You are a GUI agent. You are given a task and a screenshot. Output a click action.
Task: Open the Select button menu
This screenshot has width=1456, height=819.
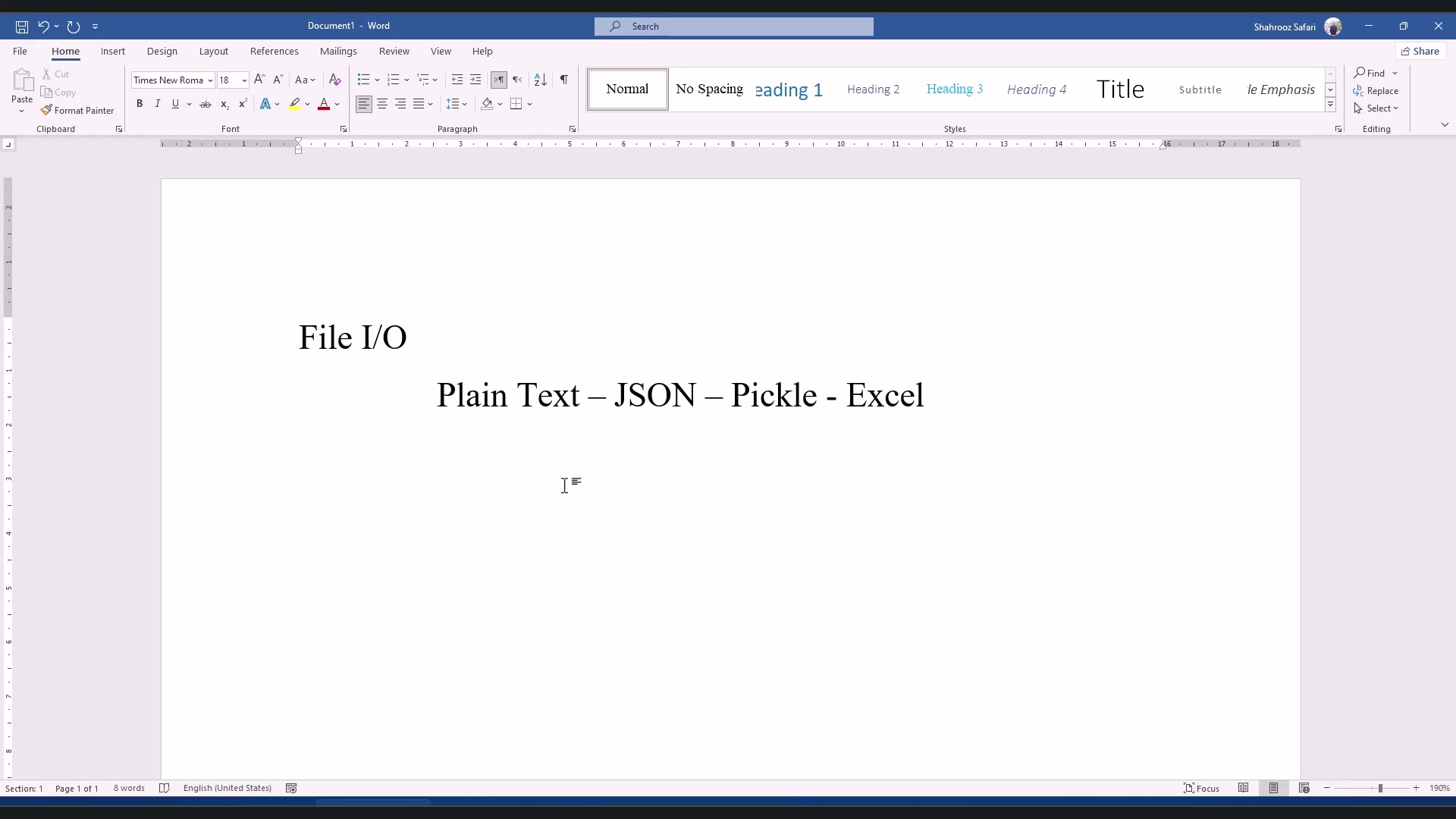1376,108
